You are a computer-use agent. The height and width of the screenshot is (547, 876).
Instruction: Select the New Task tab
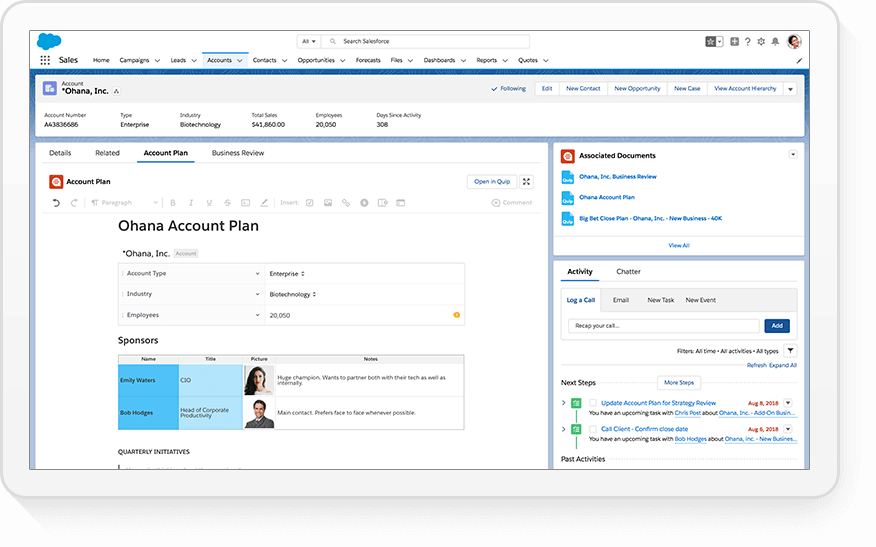pos(660,300)
